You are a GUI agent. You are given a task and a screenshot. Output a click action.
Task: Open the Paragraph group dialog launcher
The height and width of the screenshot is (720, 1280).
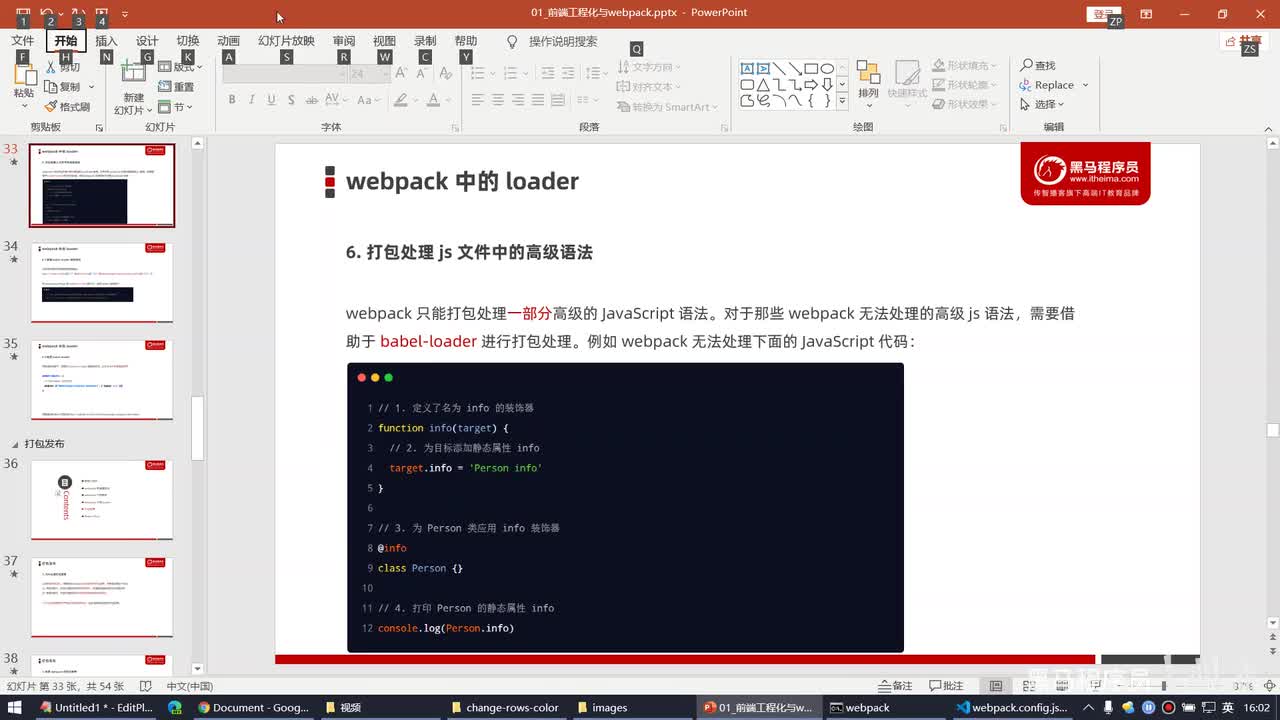(724, 128)
